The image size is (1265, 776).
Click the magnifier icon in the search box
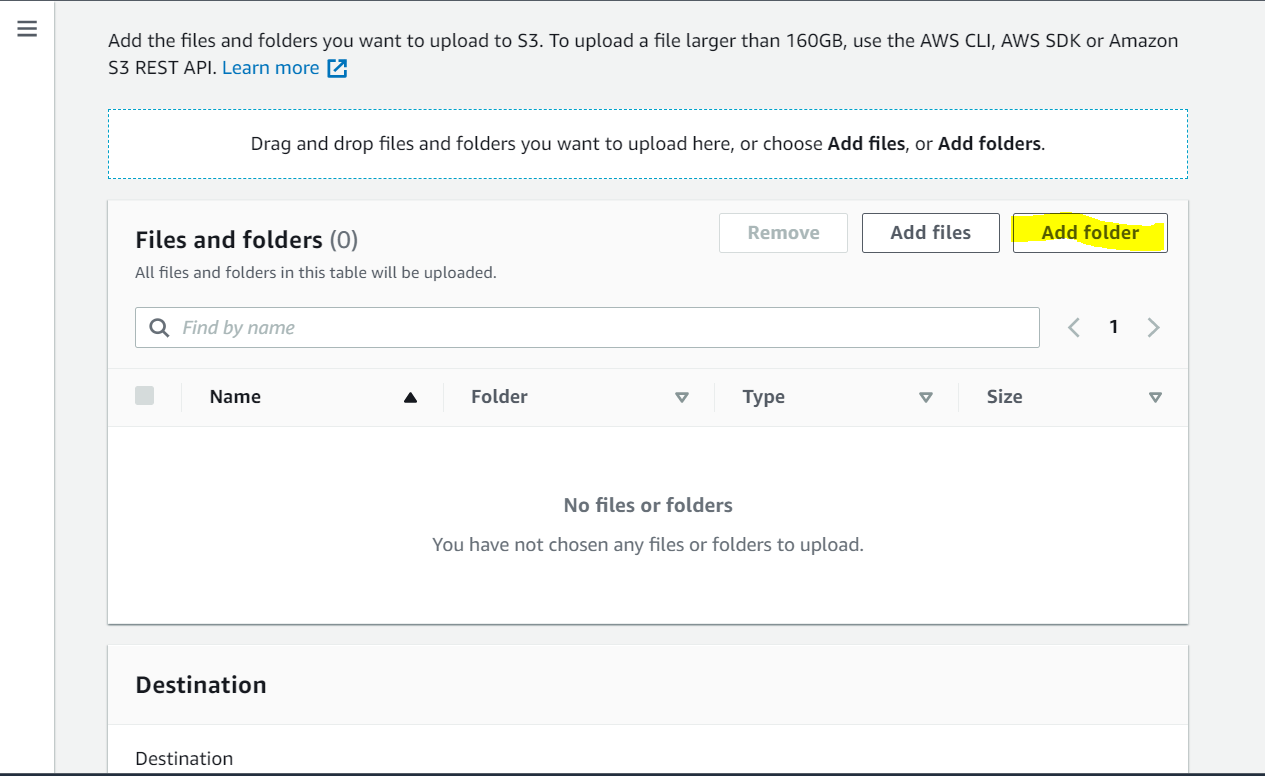159,328
